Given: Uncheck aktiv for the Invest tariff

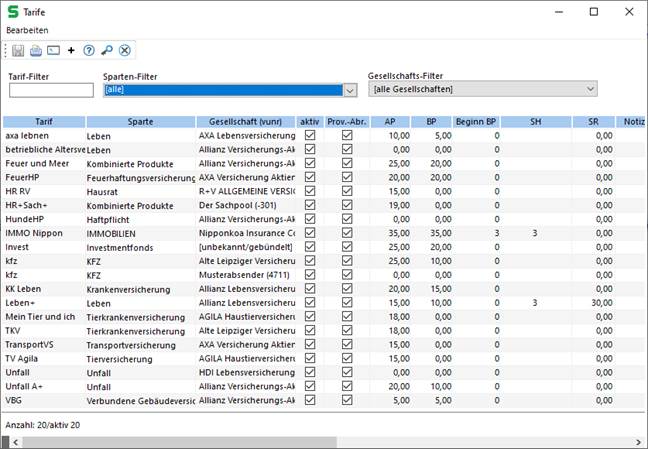Looking at the screenshot, I should click(x=310, y=246).
